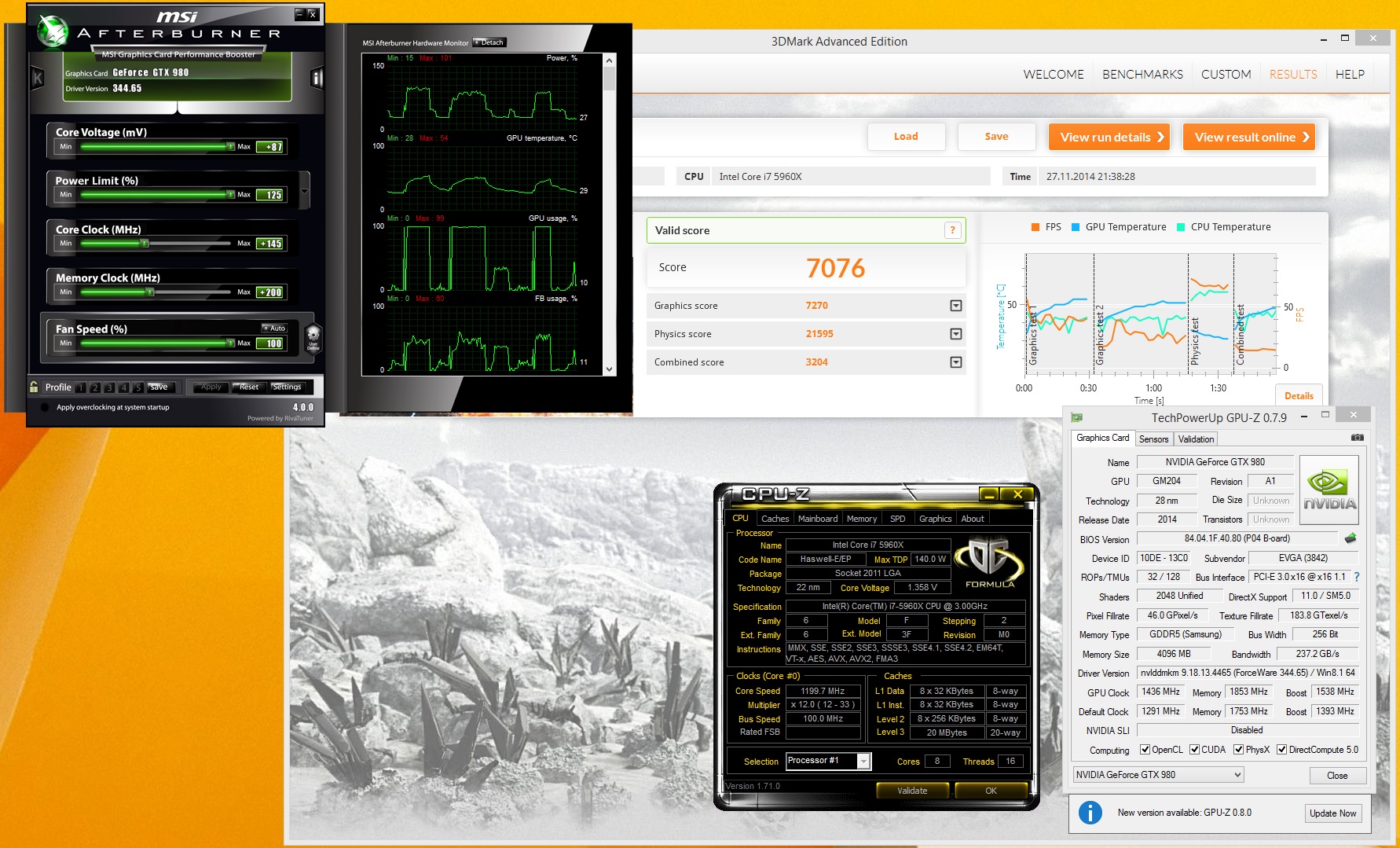Expand the Combined score details
1400x848 pixels.
coord(956,362)
